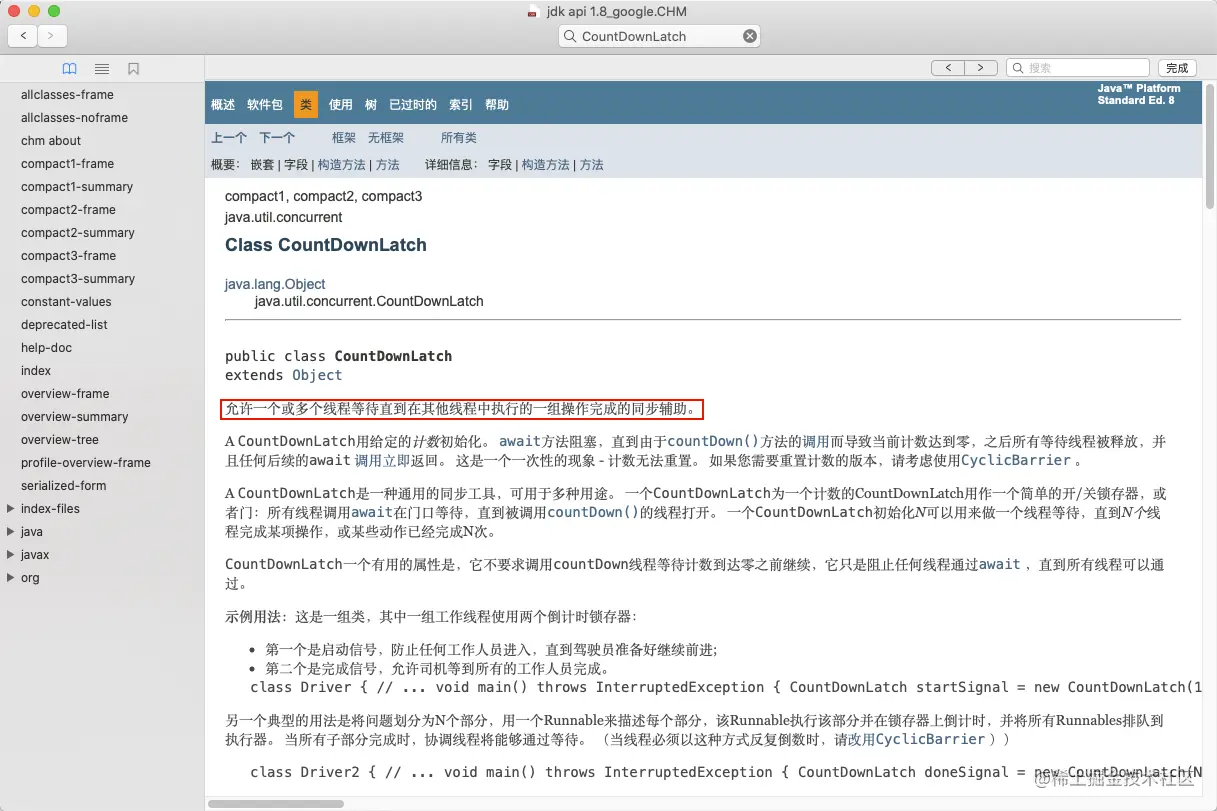The height and width of the screenshot is (811, 1217).
Task: Open the 树 navigation tab
Action: pos(371,105)
